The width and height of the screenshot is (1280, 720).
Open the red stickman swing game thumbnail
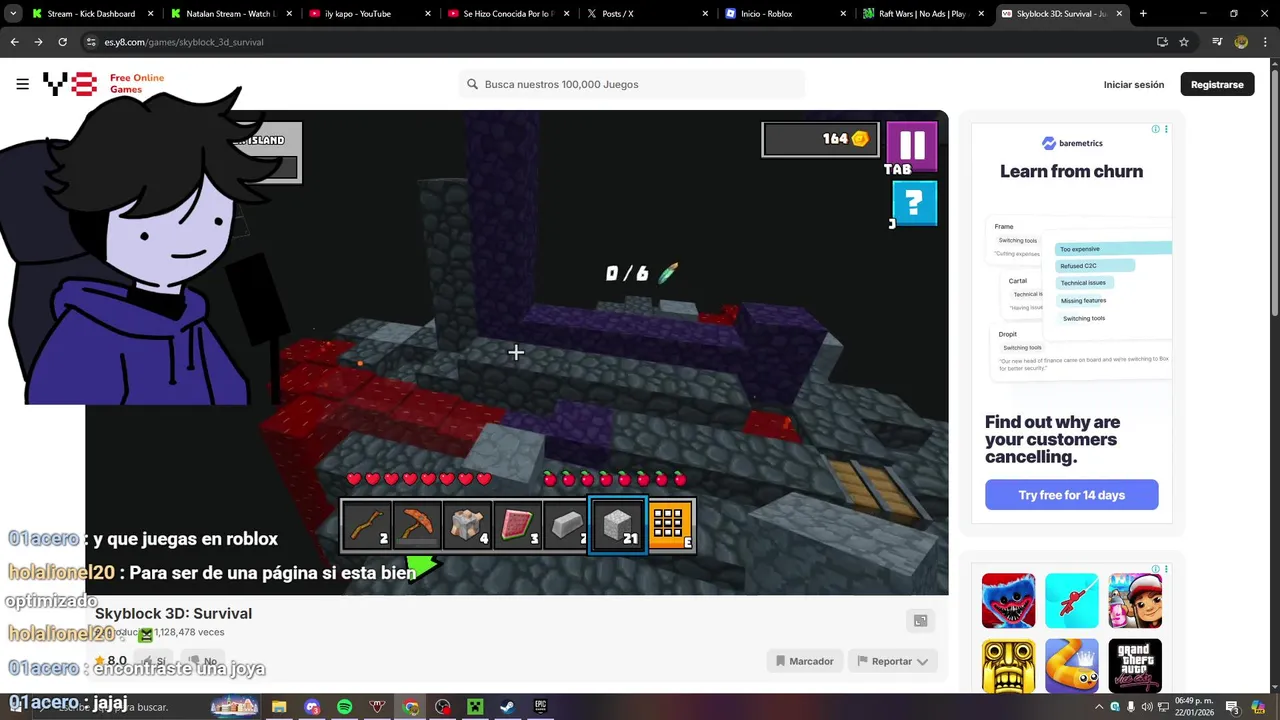1072,600
